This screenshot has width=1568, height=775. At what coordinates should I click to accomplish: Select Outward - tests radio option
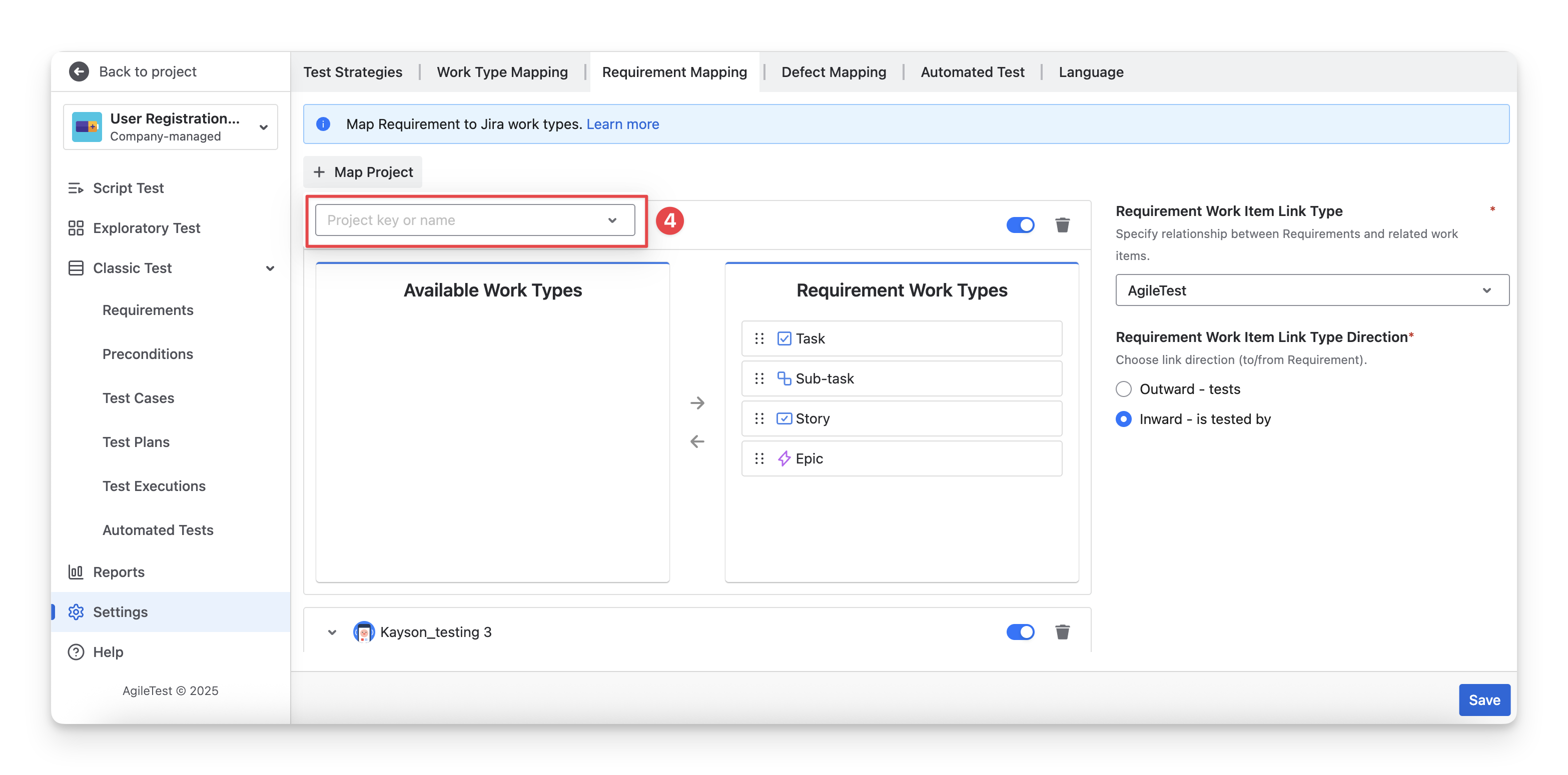point(1124,389)
